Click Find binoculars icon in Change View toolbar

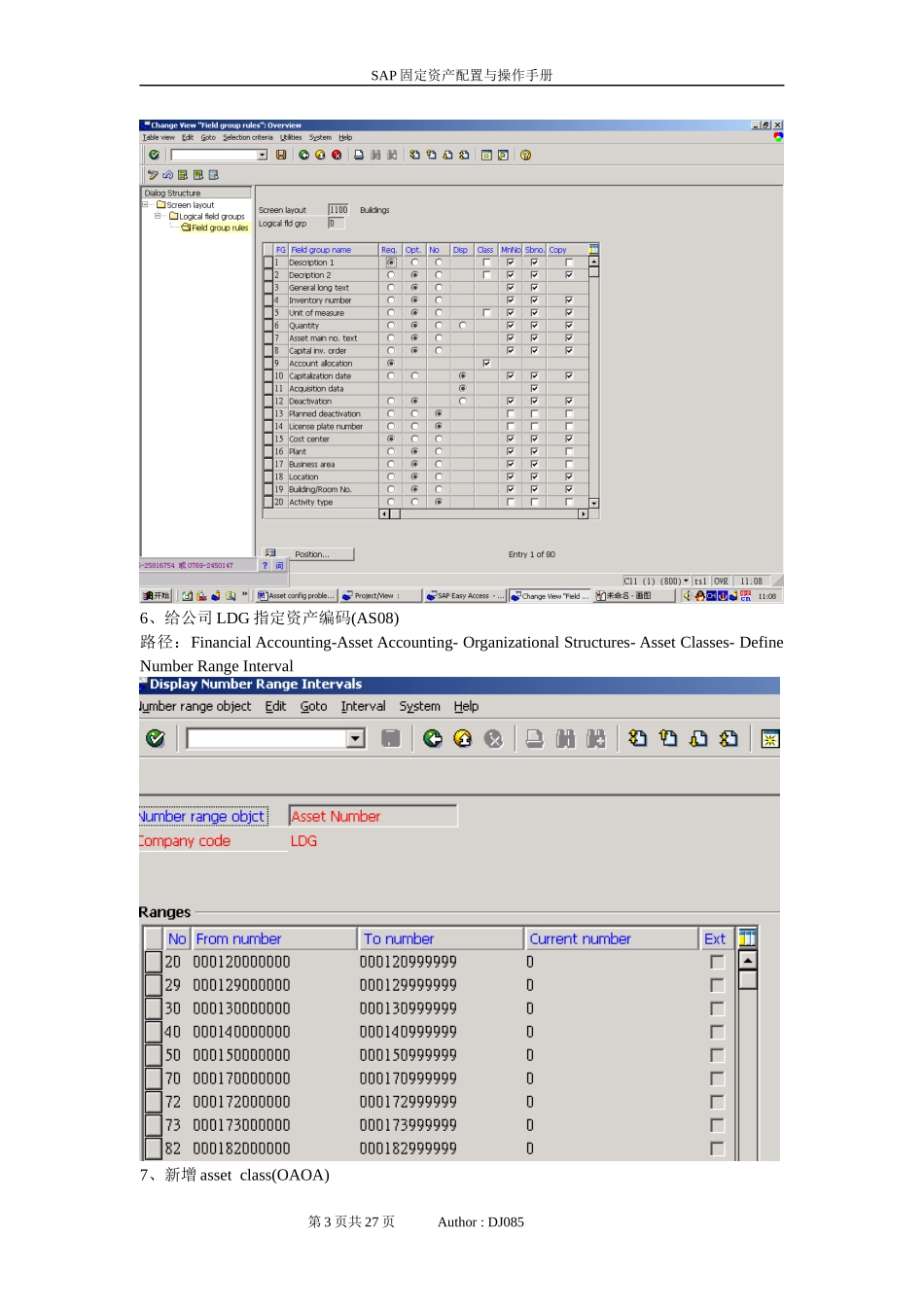coord(375,155)
